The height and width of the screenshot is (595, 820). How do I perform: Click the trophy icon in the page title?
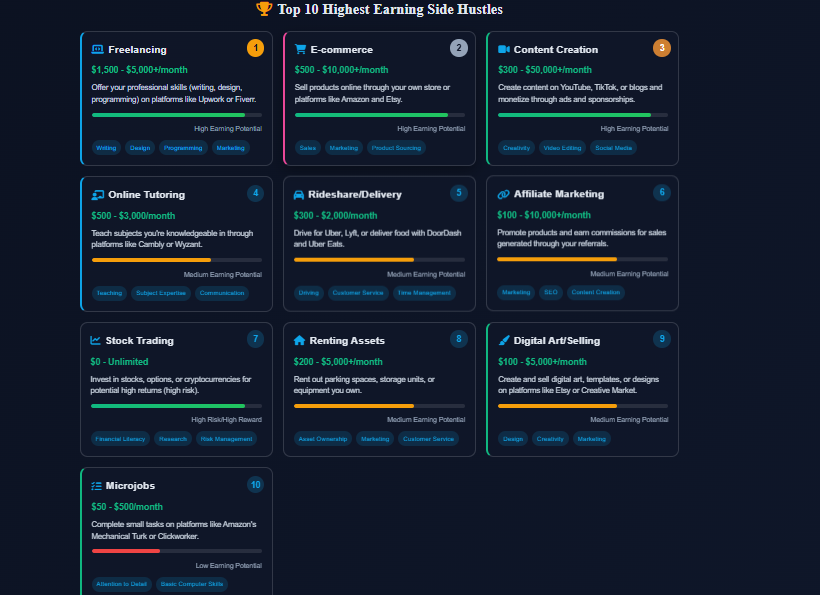(x=263, y=9)
